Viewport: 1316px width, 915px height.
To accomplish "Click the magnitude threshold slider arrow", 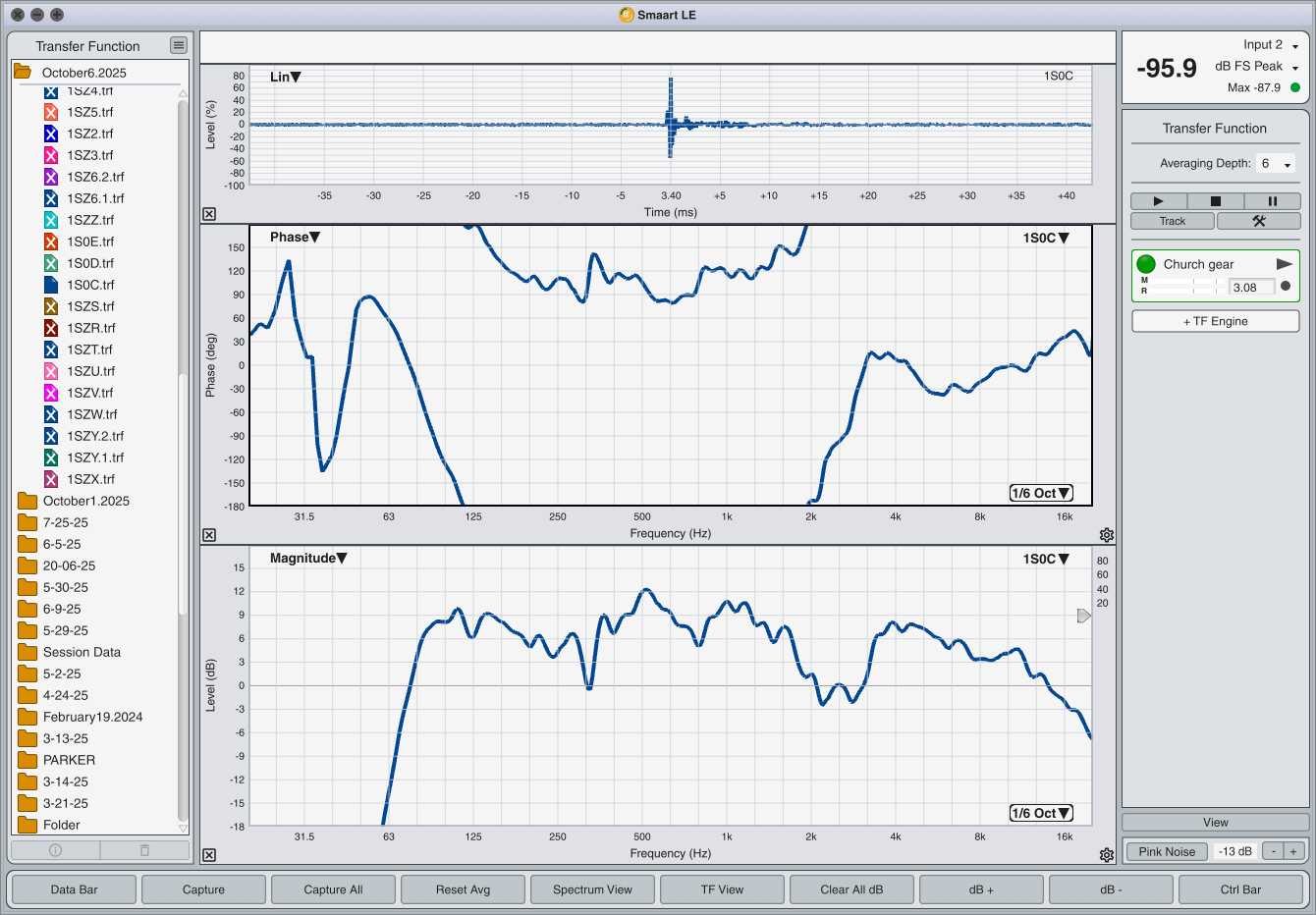I will tap(1083, 616).
